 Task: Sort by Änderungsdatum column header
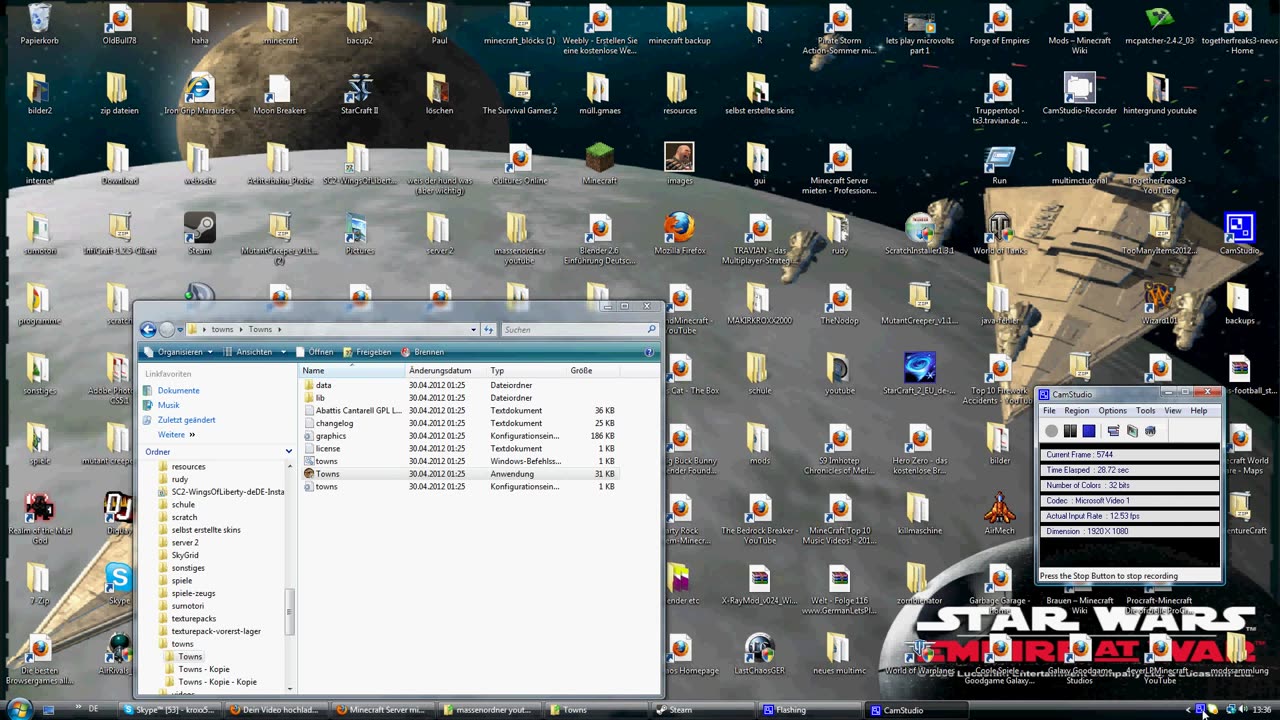(x=446, y=371)
